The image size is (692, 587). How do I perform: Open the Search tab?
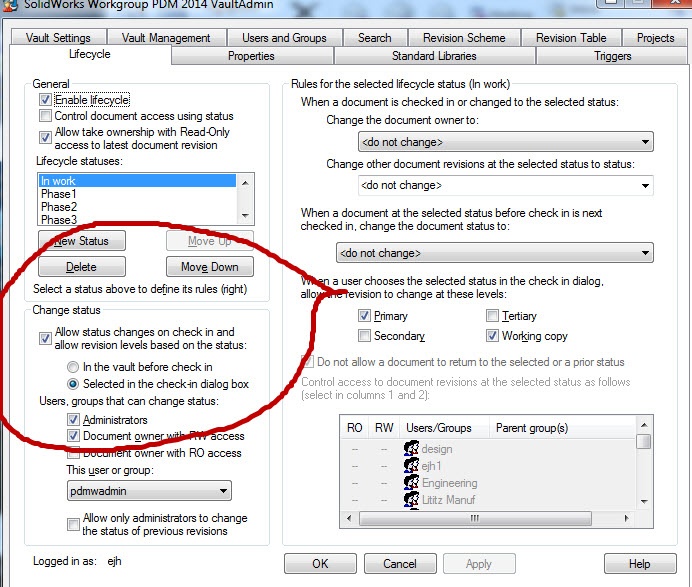click(x=375, y=38)
